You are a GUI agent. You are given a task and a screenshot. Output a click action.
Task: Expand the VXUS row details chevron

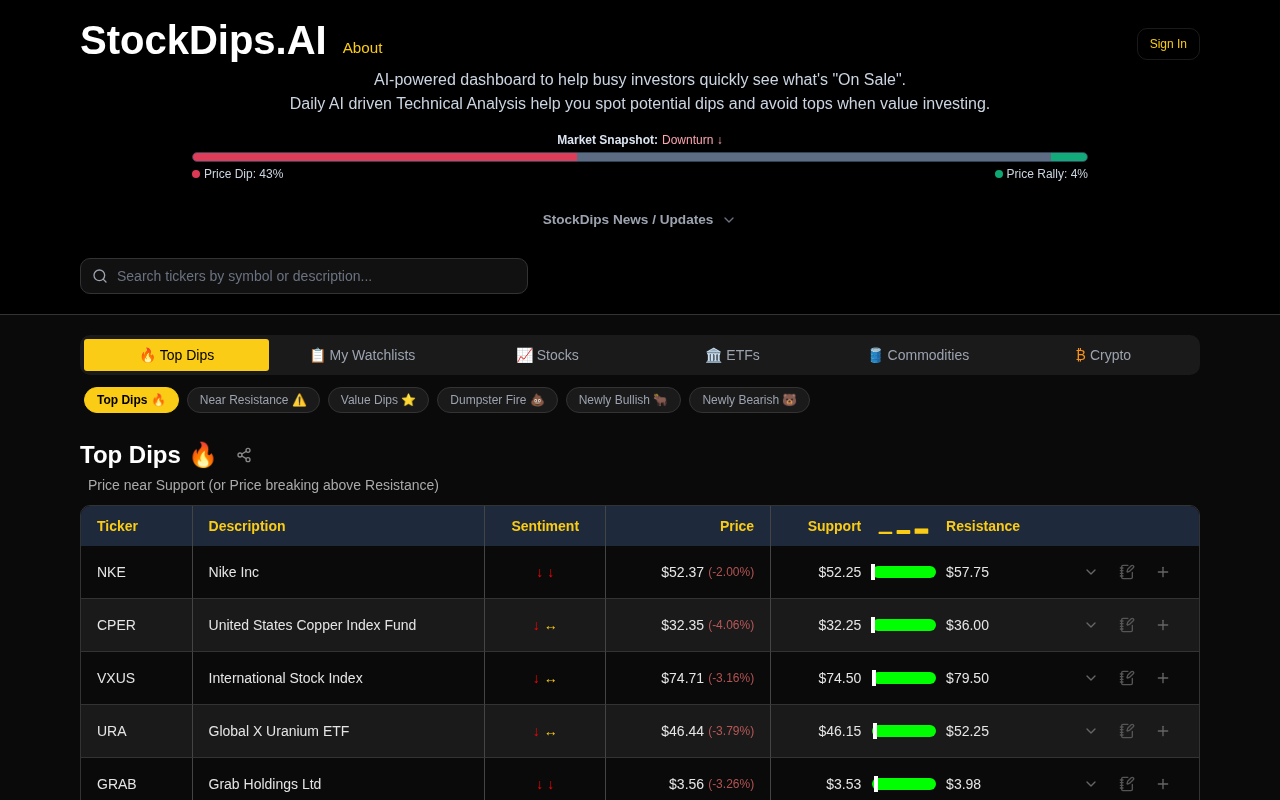click(x=1091, y=678)
